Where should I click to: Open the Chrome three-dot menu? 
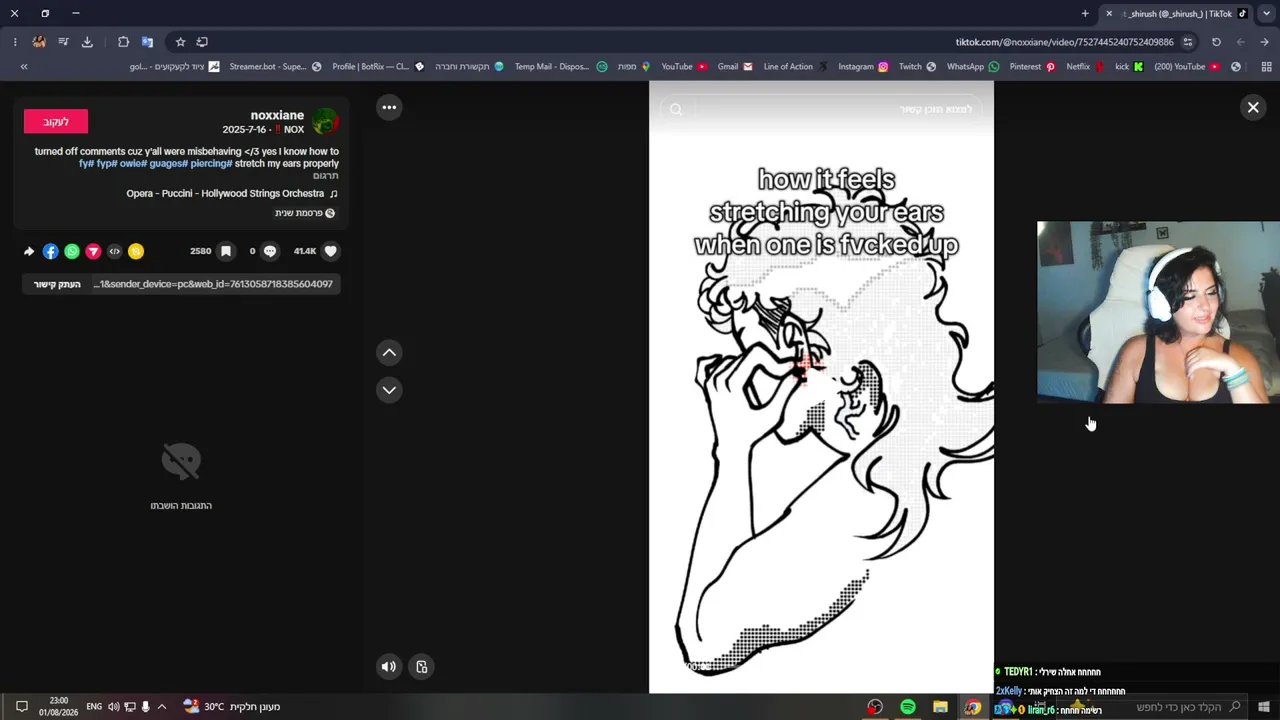15,42
